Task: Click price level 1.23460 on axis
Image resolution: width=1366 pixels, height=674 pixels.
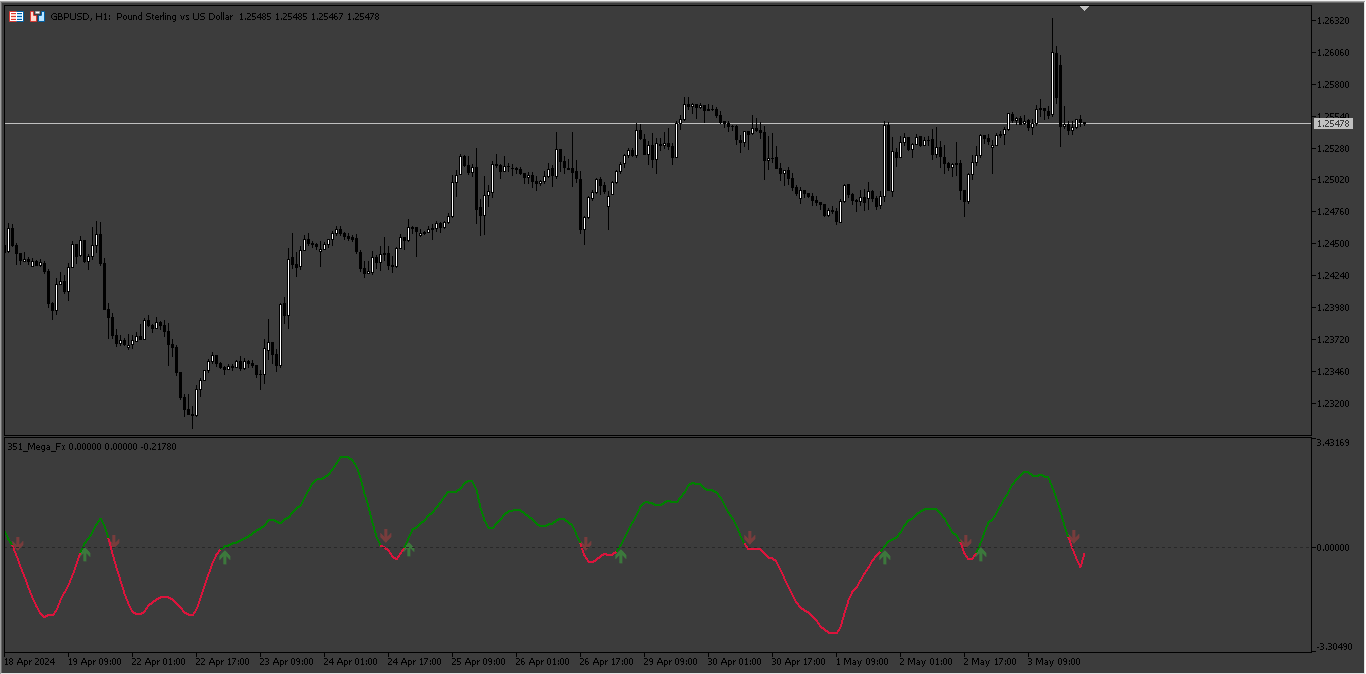Action: [x=1332, y=372]
